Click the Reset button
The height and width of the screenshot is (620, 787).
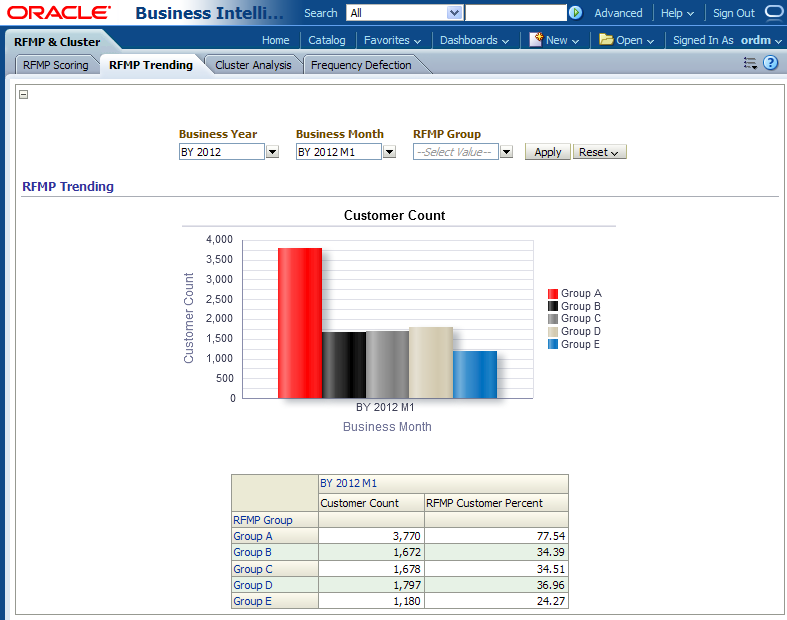pyautogui.click(x=599, y=152)
